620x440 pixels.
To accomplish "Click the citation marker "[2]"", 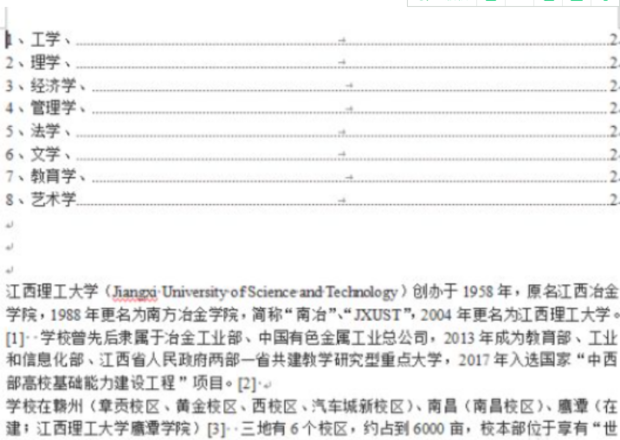I will click(x=248, y=383).
